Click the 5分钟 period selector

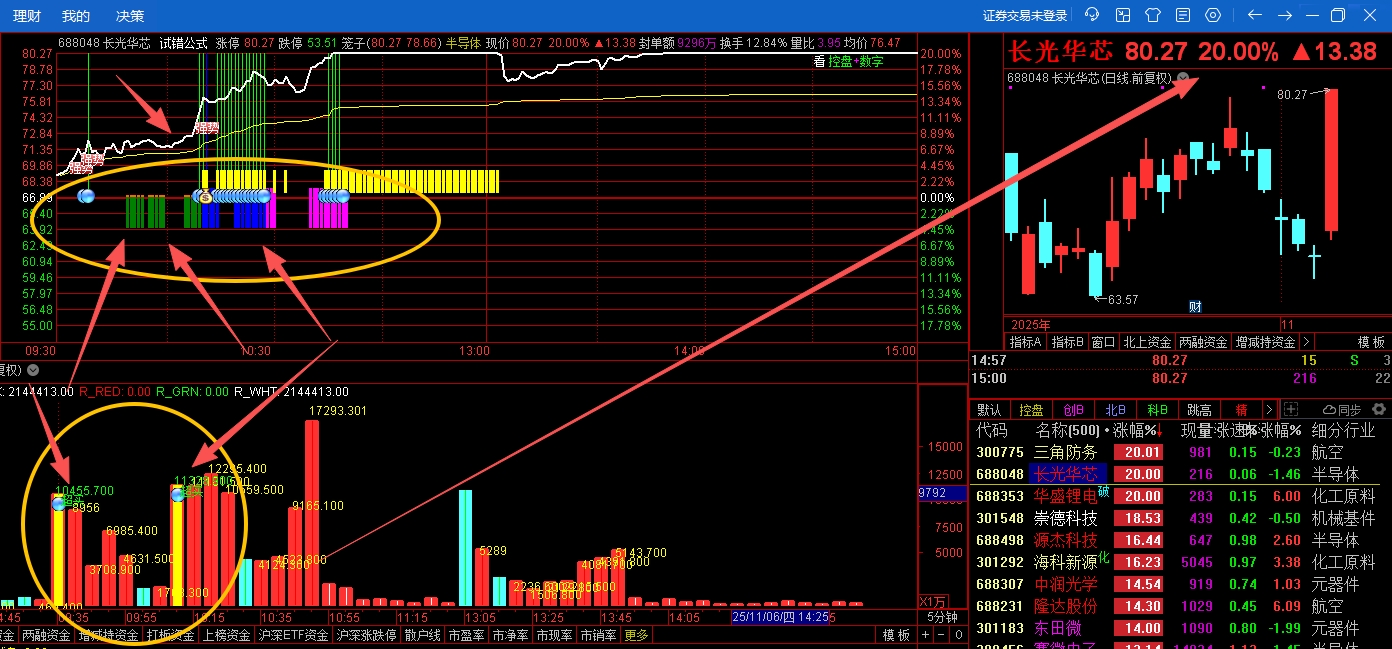click(943, 618)
